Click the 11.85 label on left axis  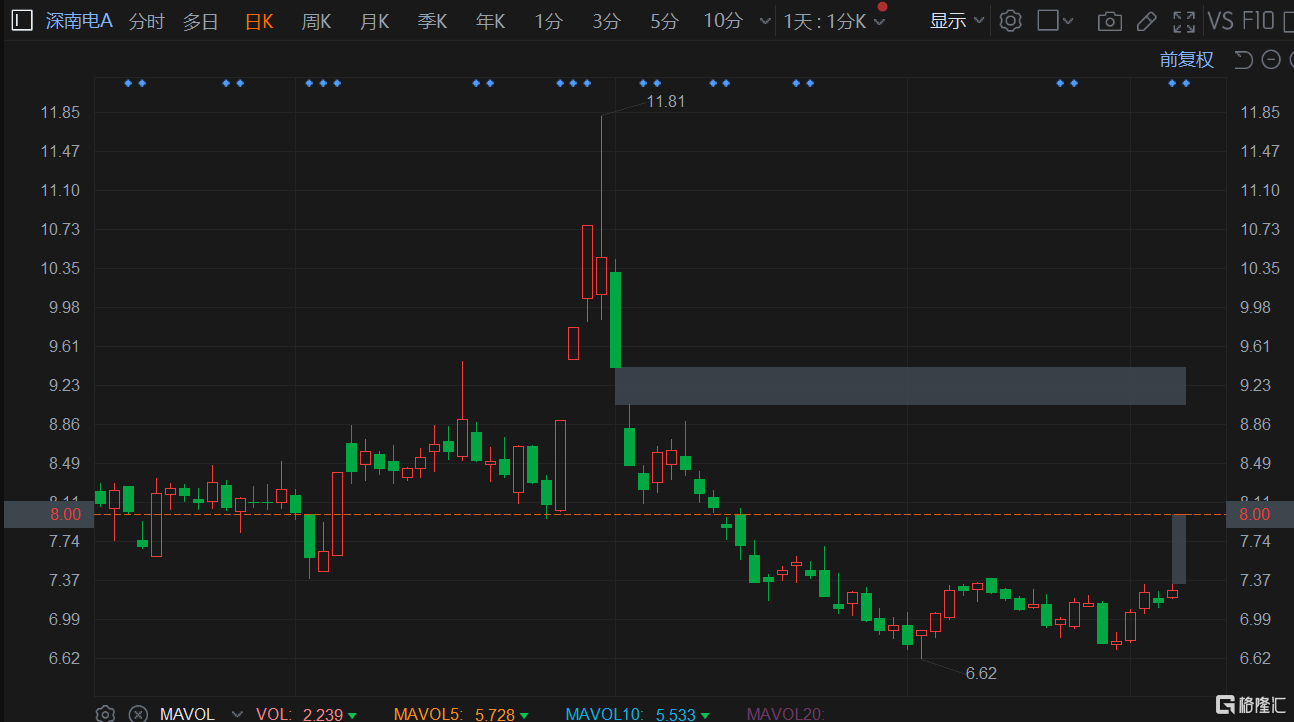pyautogui.click(x=60, y=112)
